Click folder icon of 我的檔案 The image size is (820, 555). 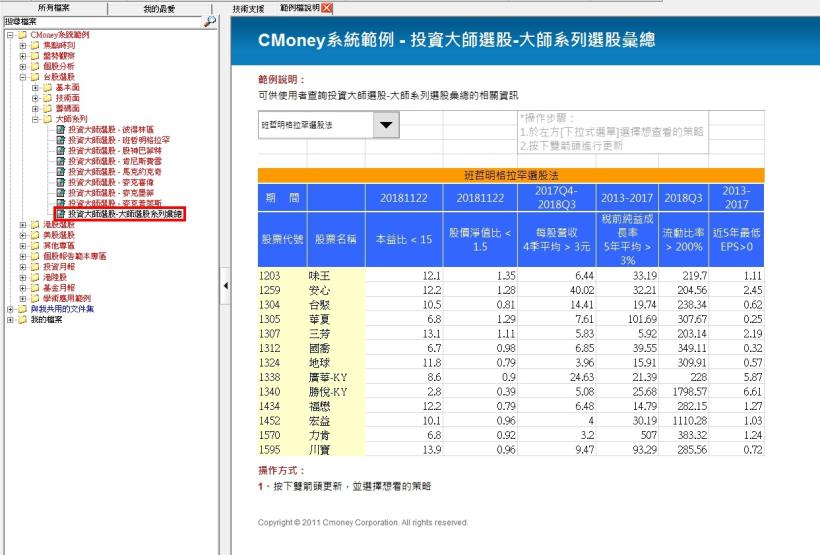coord(22,320)
